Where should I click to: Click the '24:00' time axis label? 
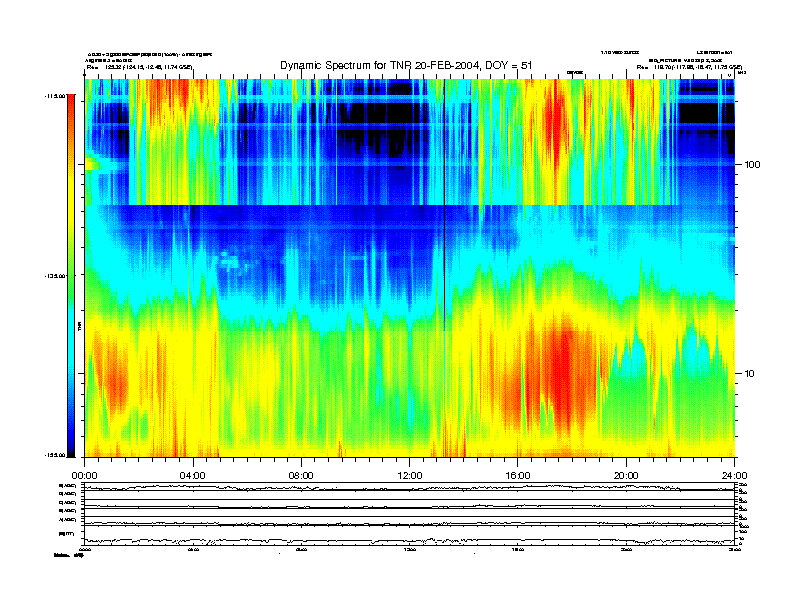point(734,476)
